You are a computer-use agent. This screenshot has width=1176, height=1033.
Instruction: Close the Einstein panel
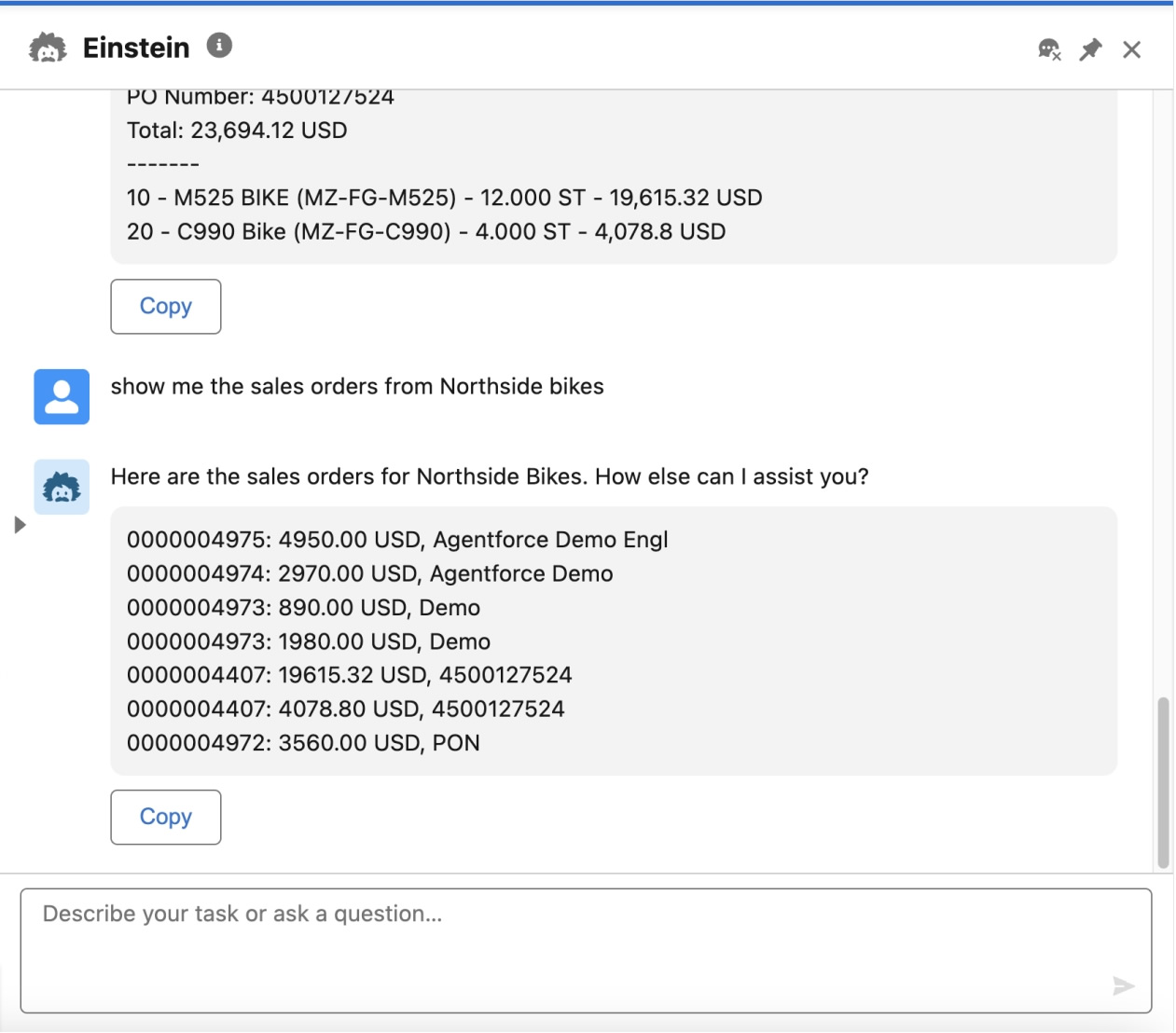pyautogui.click(x=1131, y=49)
